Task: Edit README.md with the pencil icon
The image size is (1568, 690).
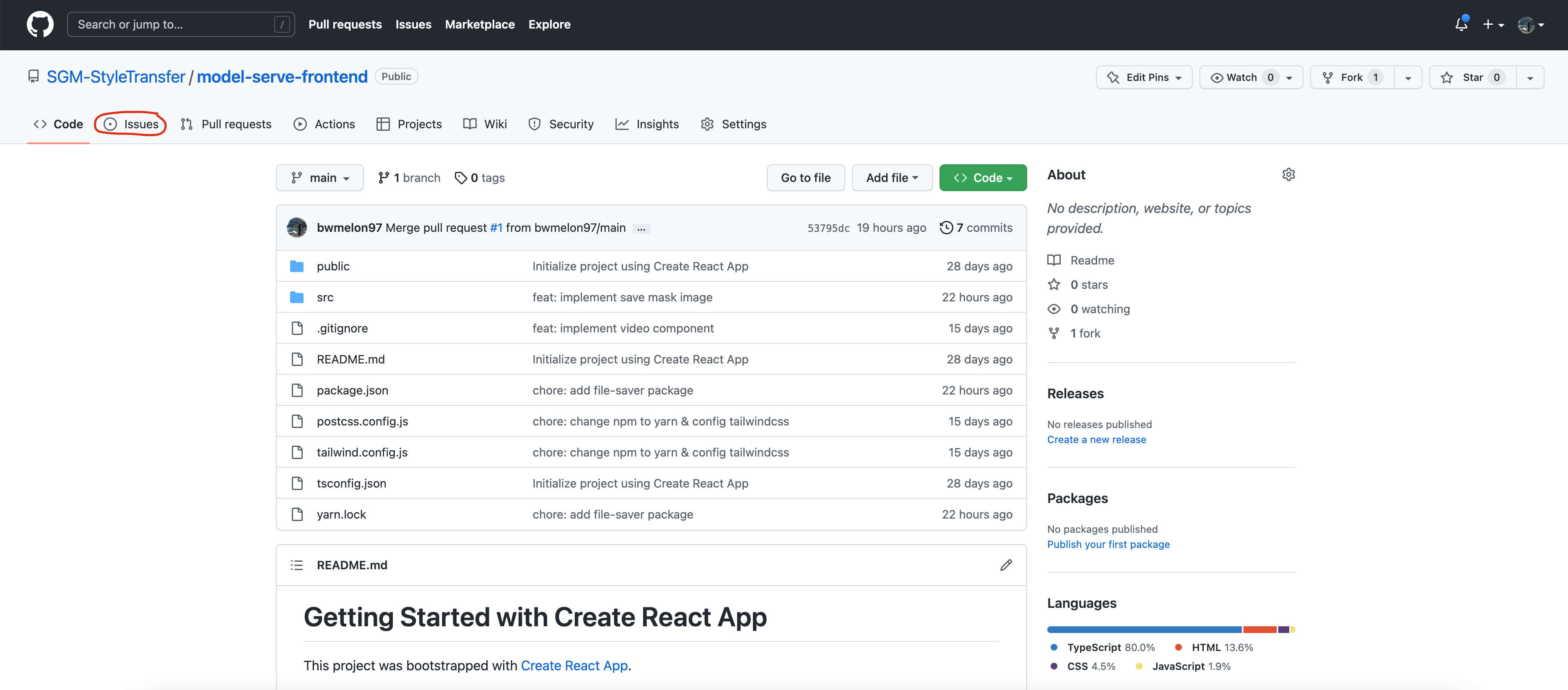Action: pyautogui.click(x=1005, y=565)
